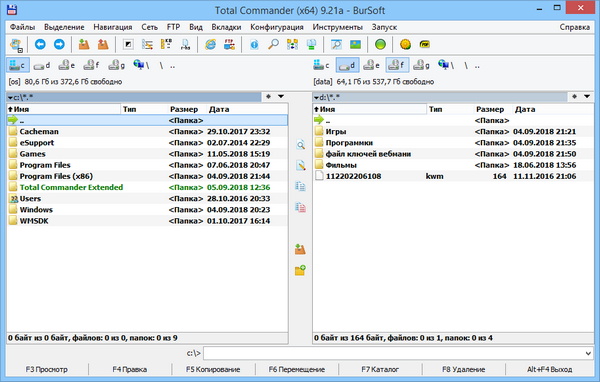The image size is (600, 382).
Task: Select drive f in left drive bar
Action: [x=91, y=65]
